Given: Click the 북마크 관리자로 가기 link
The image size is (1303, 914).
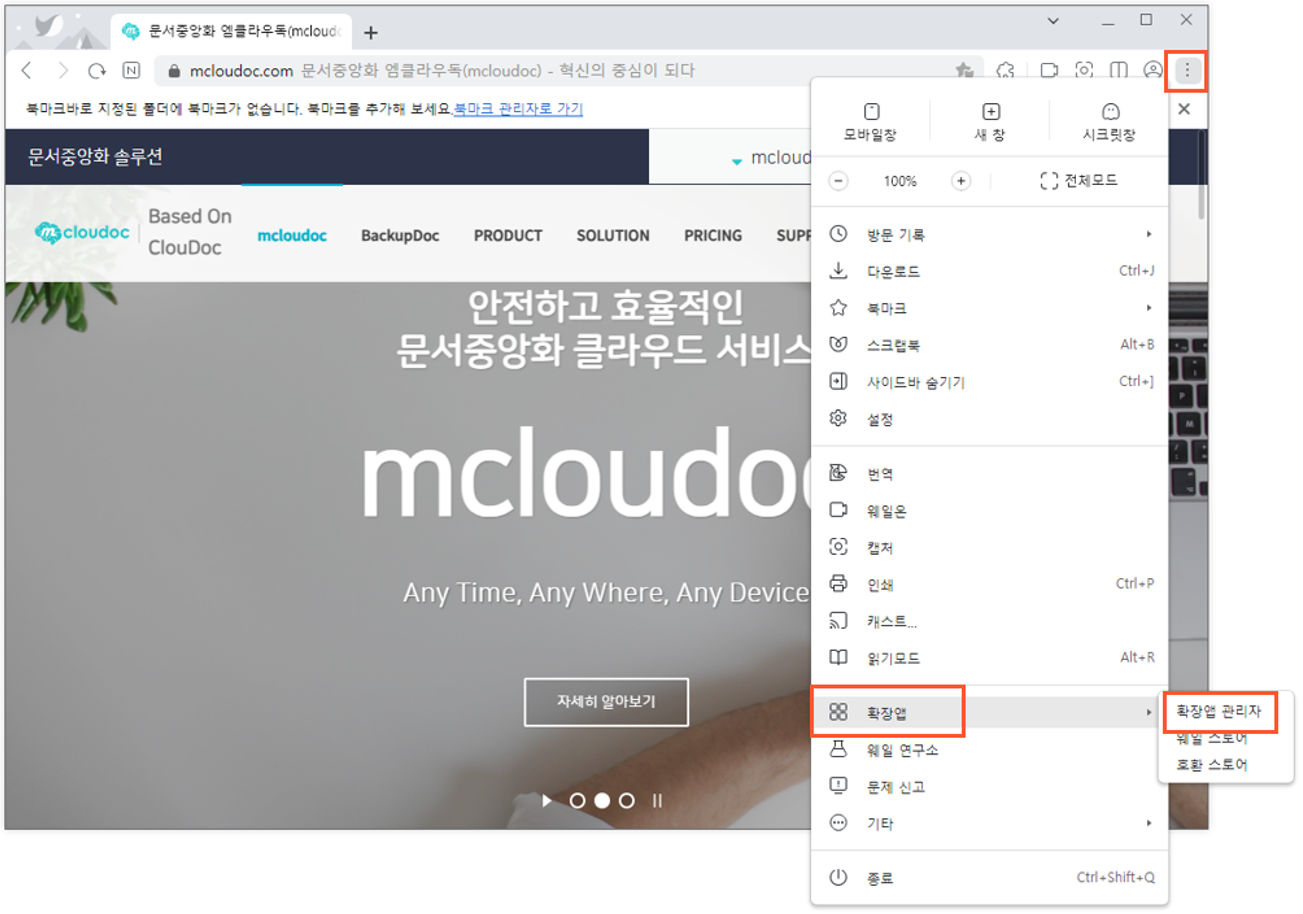Looking at the screenshot, I should tap(518, 109).
